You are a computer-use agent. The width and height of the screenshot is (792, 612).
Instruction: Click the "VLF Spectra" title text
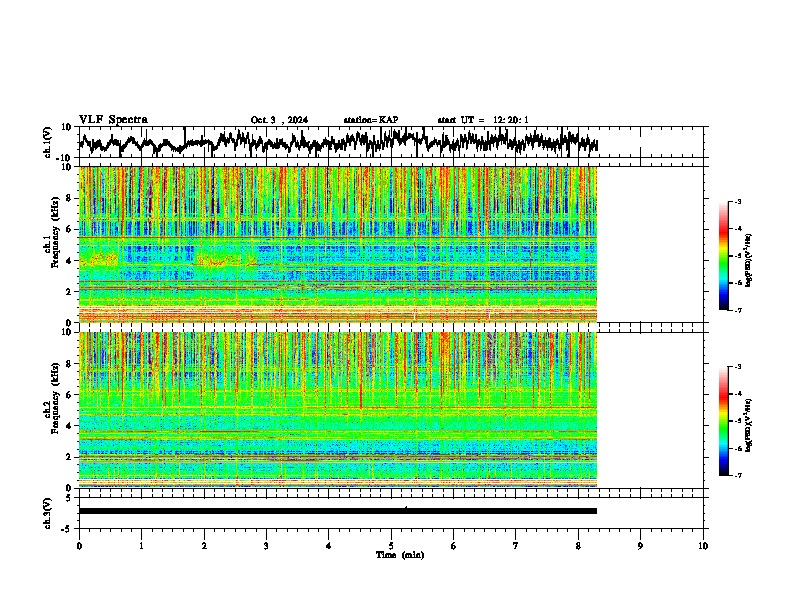pyautogui.click(x=113, y=120)
